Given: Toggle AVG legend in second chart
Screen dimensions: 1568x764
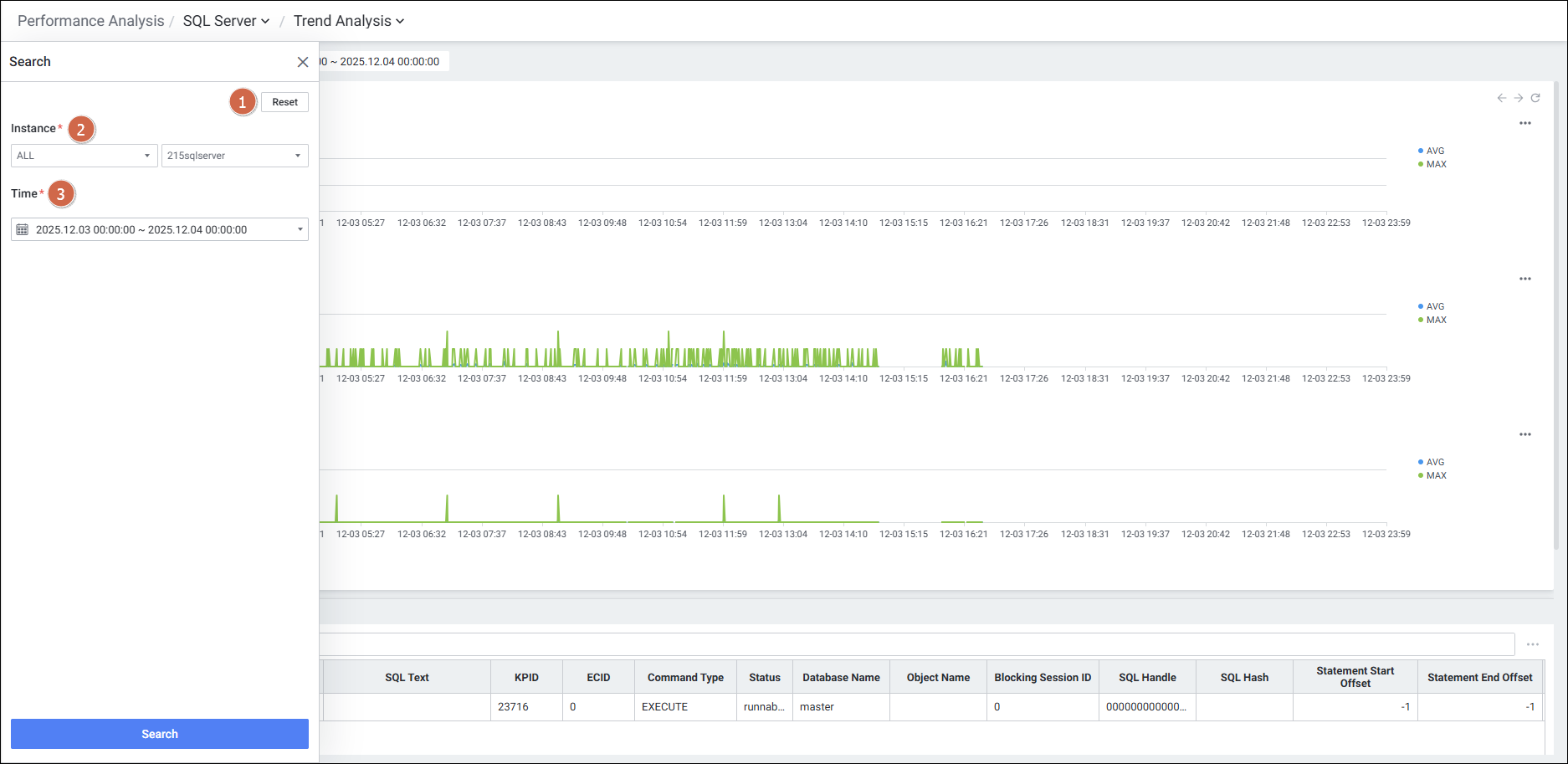Looking at the screenshot, I should coord(1432,306).
